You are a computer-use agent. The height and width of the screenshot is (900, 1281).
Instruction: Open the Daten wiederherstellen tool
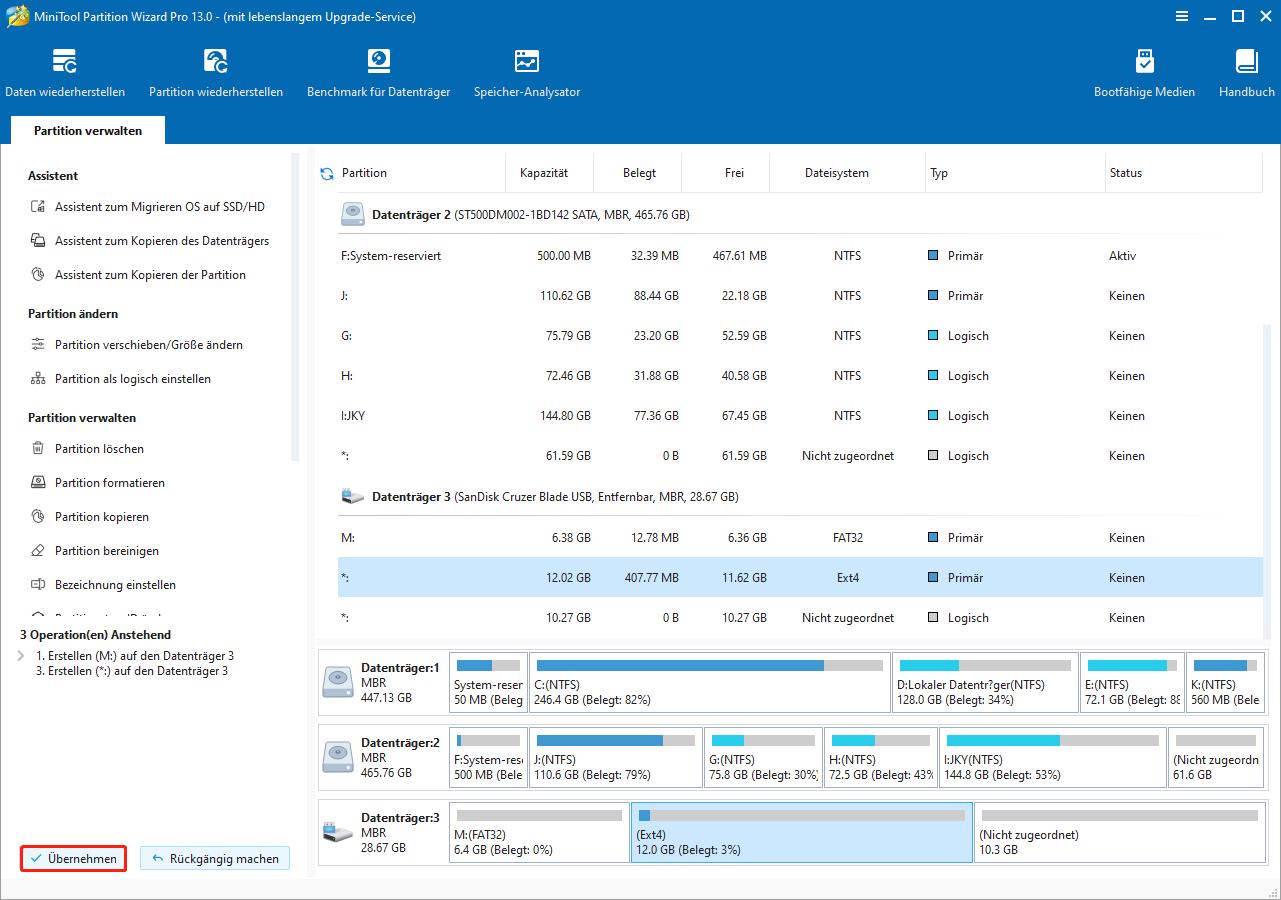click(65, 70)
